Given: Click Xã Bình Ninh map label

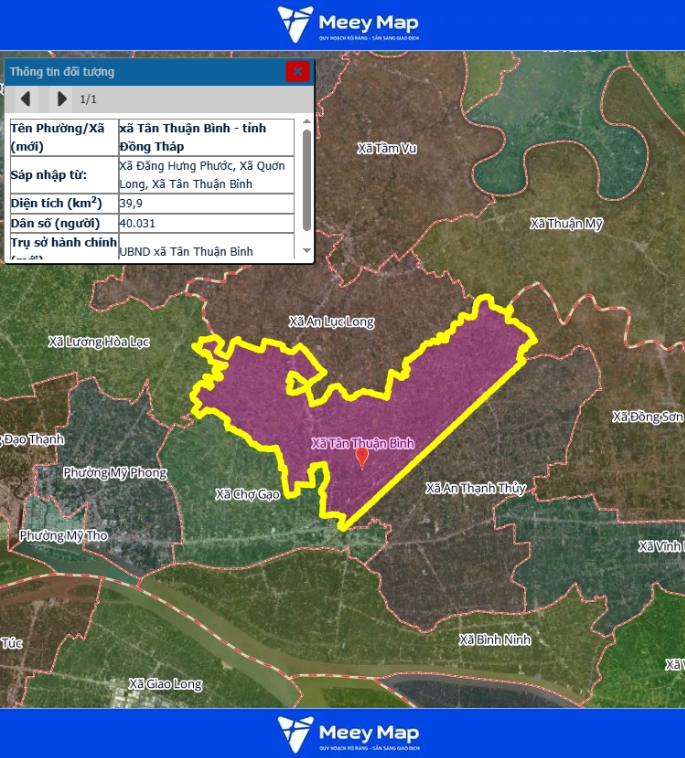Looking at the screenshot, I should pos(495,639).
